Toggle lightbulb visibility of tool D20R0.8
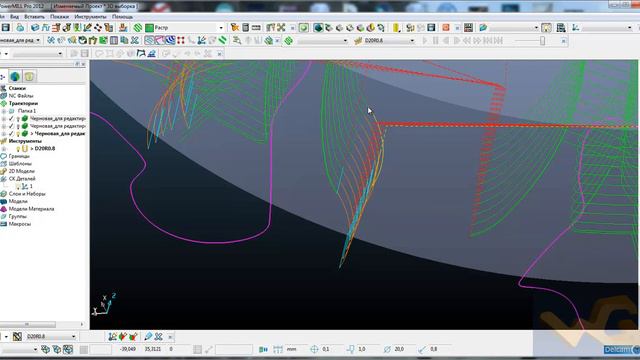 [x=18, y=149]
